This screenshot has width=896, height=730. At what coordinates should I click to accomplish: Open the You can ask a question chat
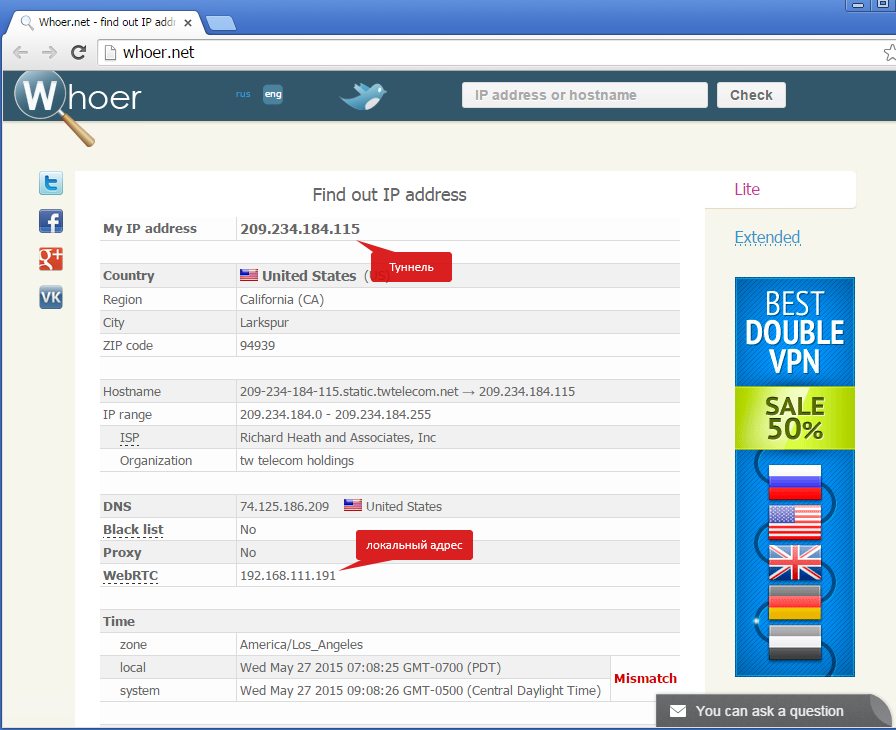pyautogui.click(x=770, y=711)
